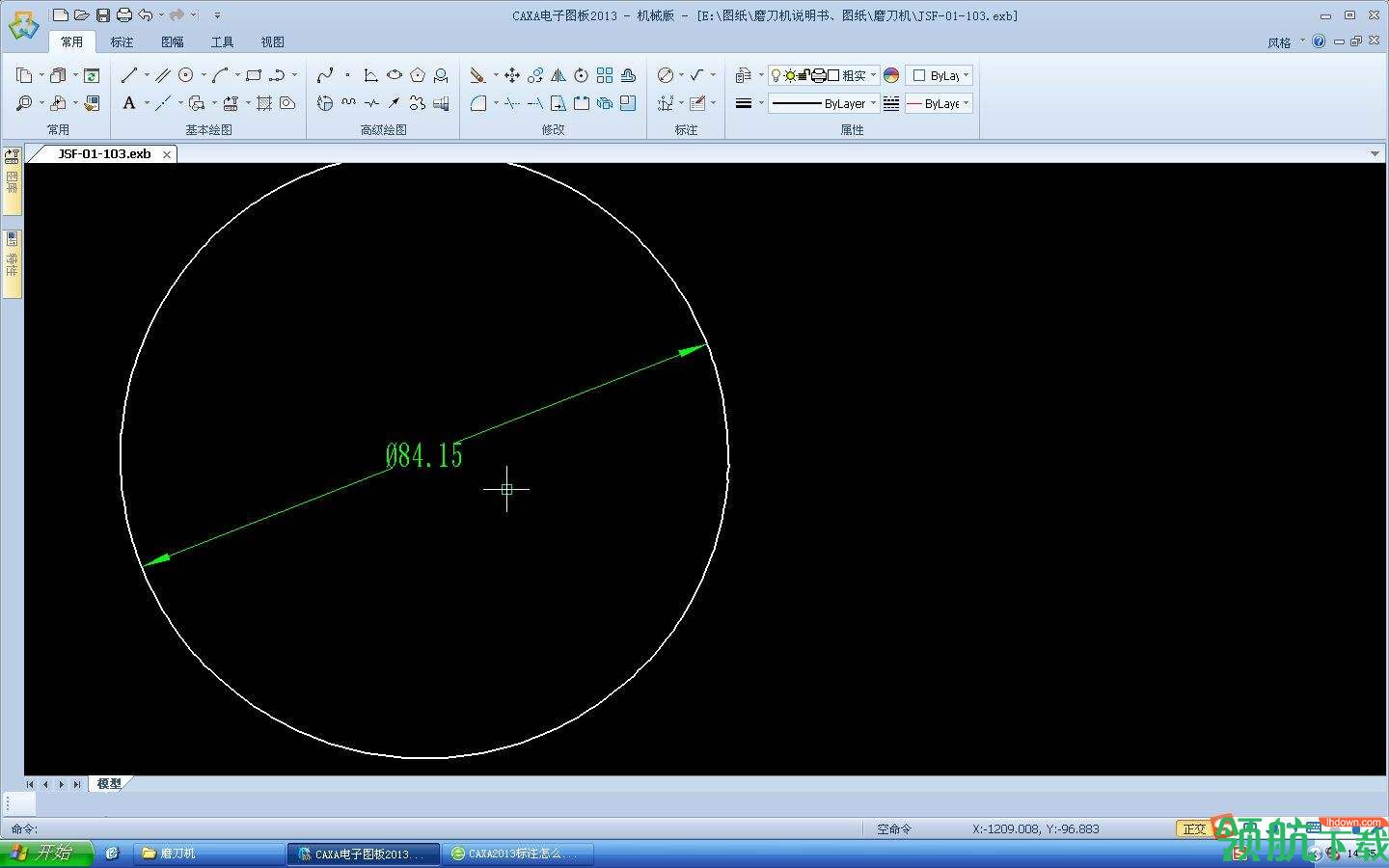Select the Trim tool

(x=512, y=102)
